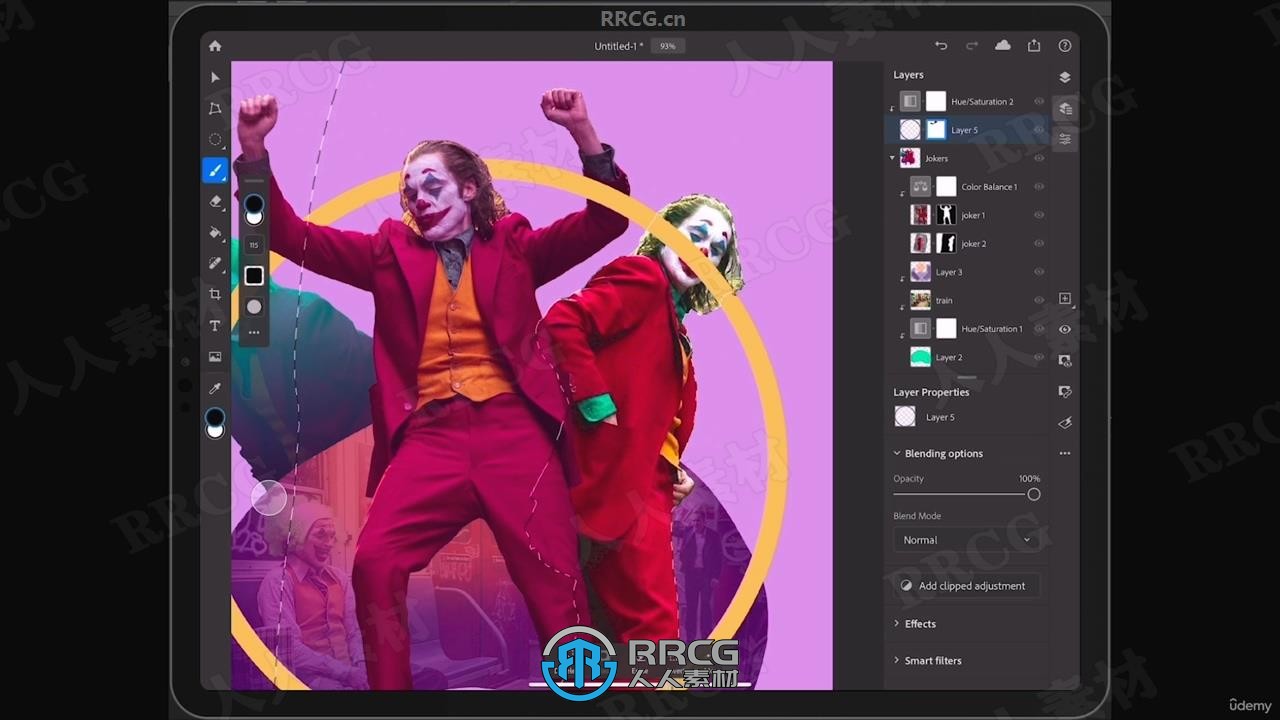Select the Layer 3 layer name
This screenshot has height=720, width=1280.
(949, 272)
